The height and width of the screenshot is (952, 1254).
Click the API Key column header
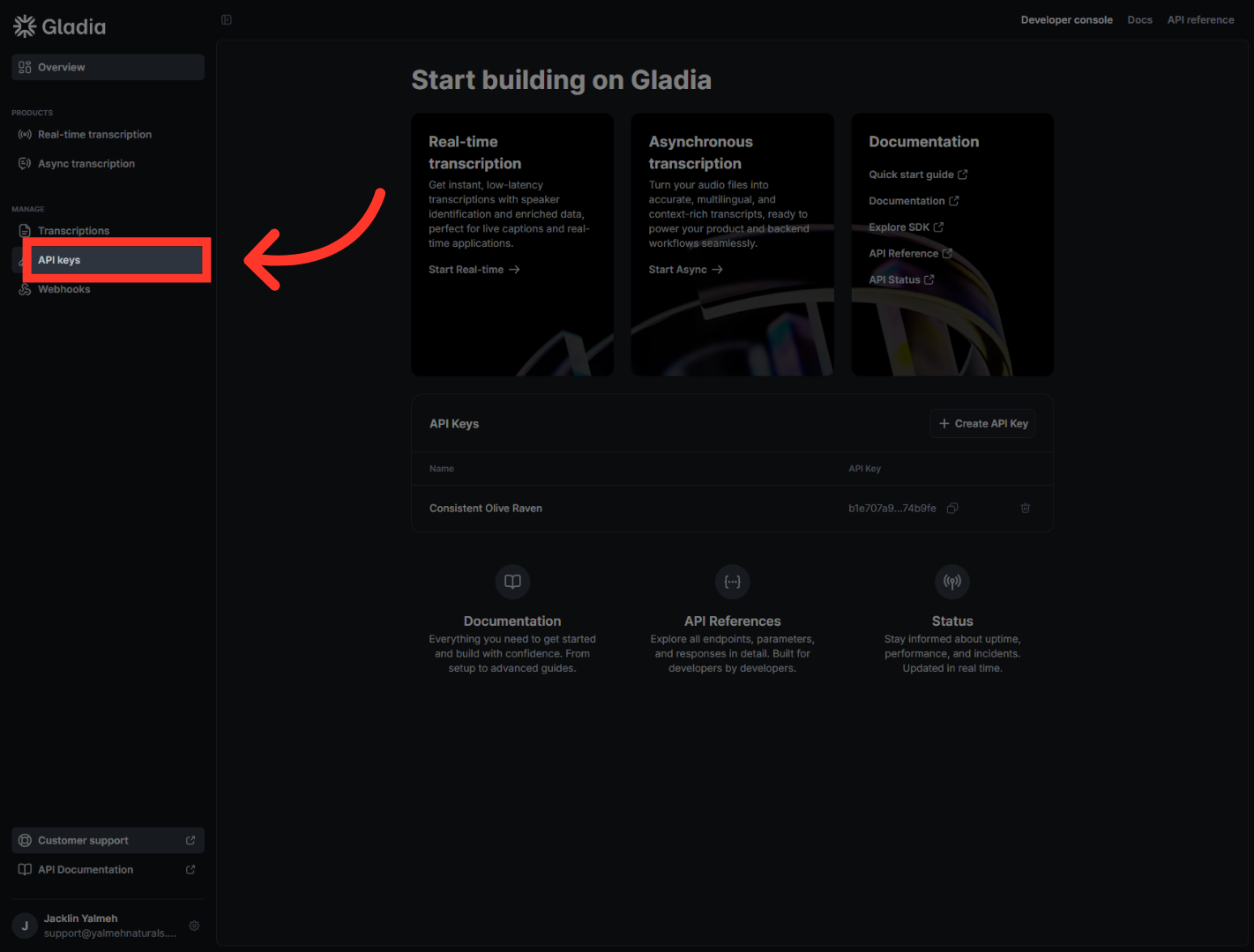864,469
